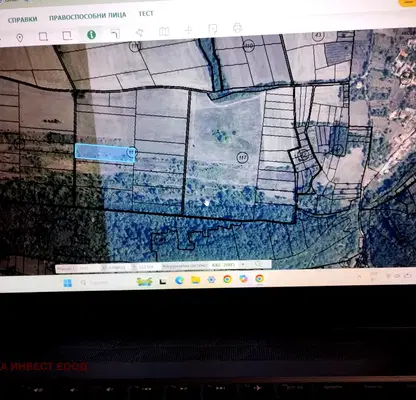
Task: Open Windows Start button
Action: (x=67, y=283)
